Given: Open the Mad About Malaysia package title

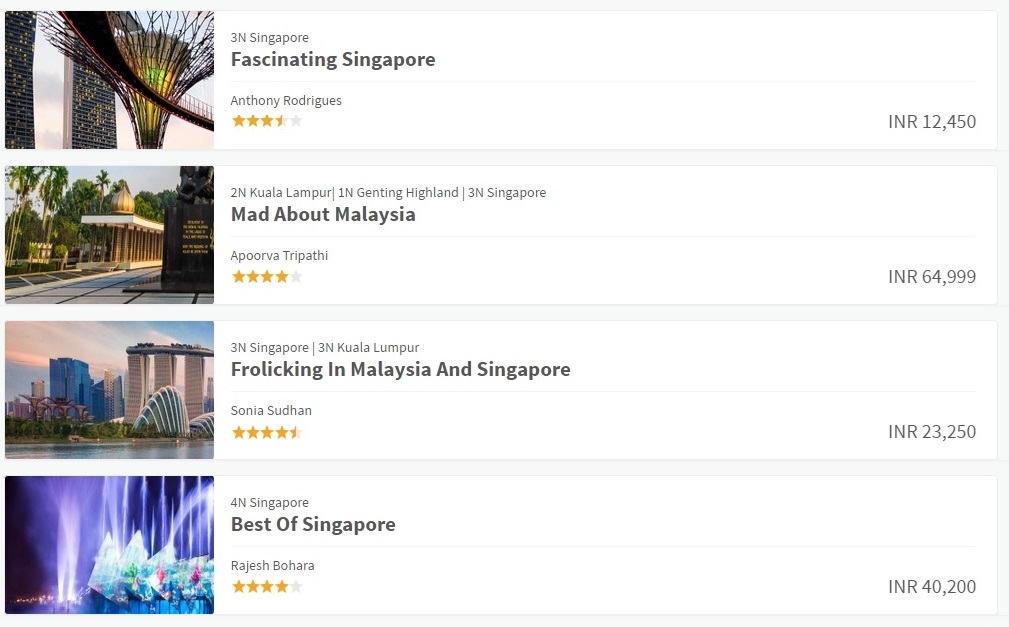Looking at the screenshot, I should [x=323, y=214].
